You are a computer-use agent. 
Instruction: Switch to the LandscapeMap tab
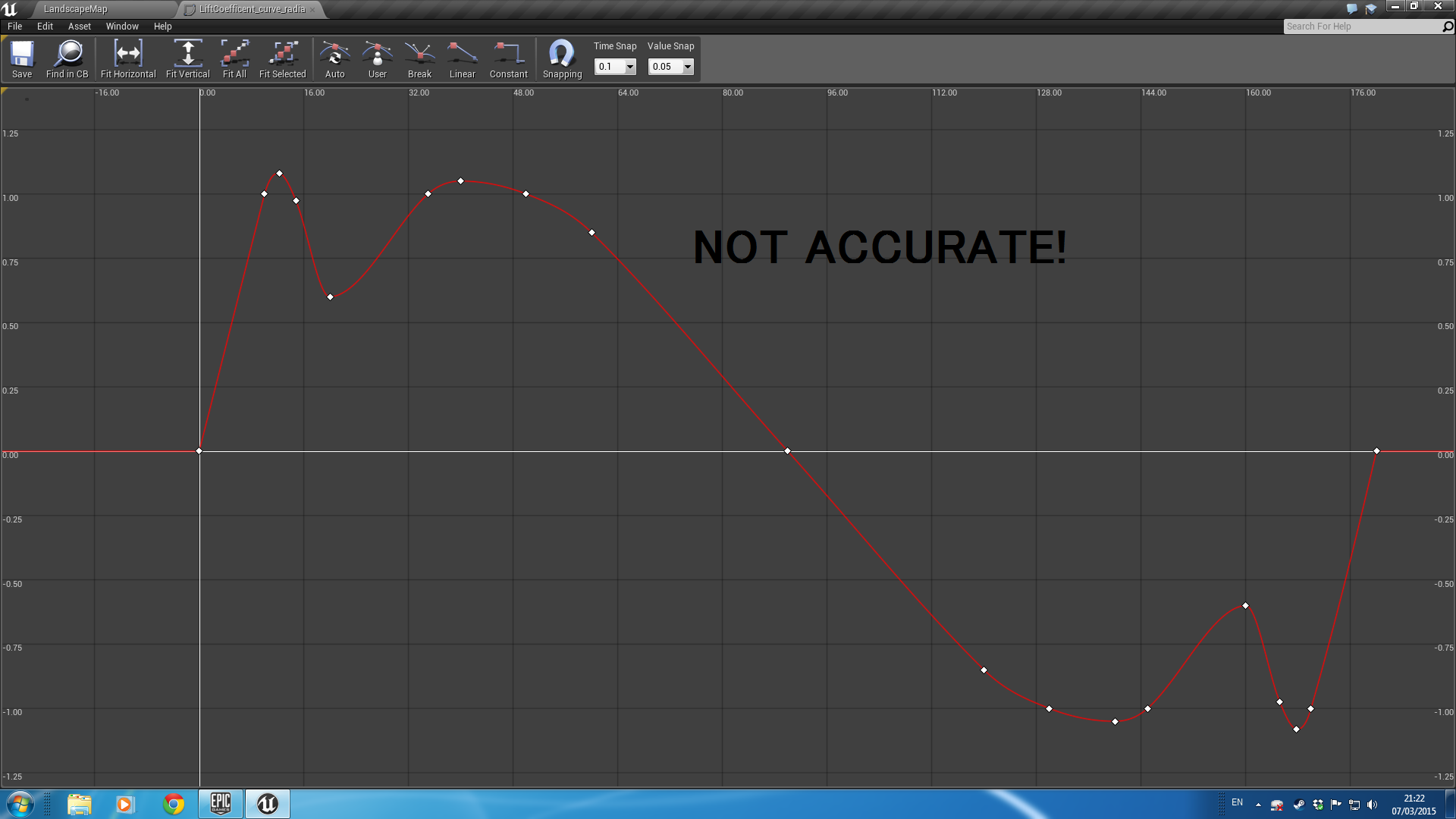76,9
